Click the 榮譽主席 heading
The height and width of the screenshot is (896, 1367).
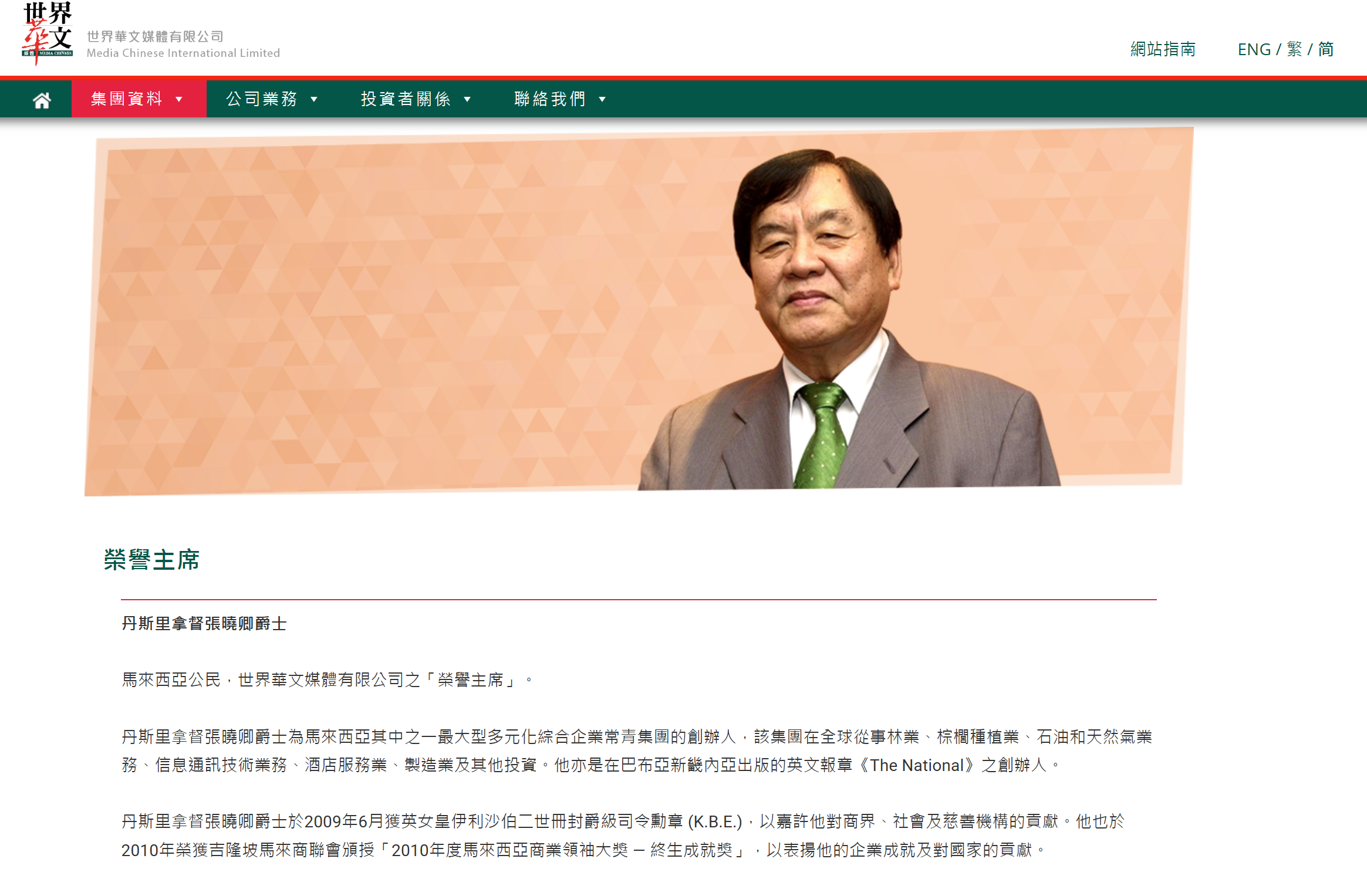pyautogui.click(x=151, y=560)
